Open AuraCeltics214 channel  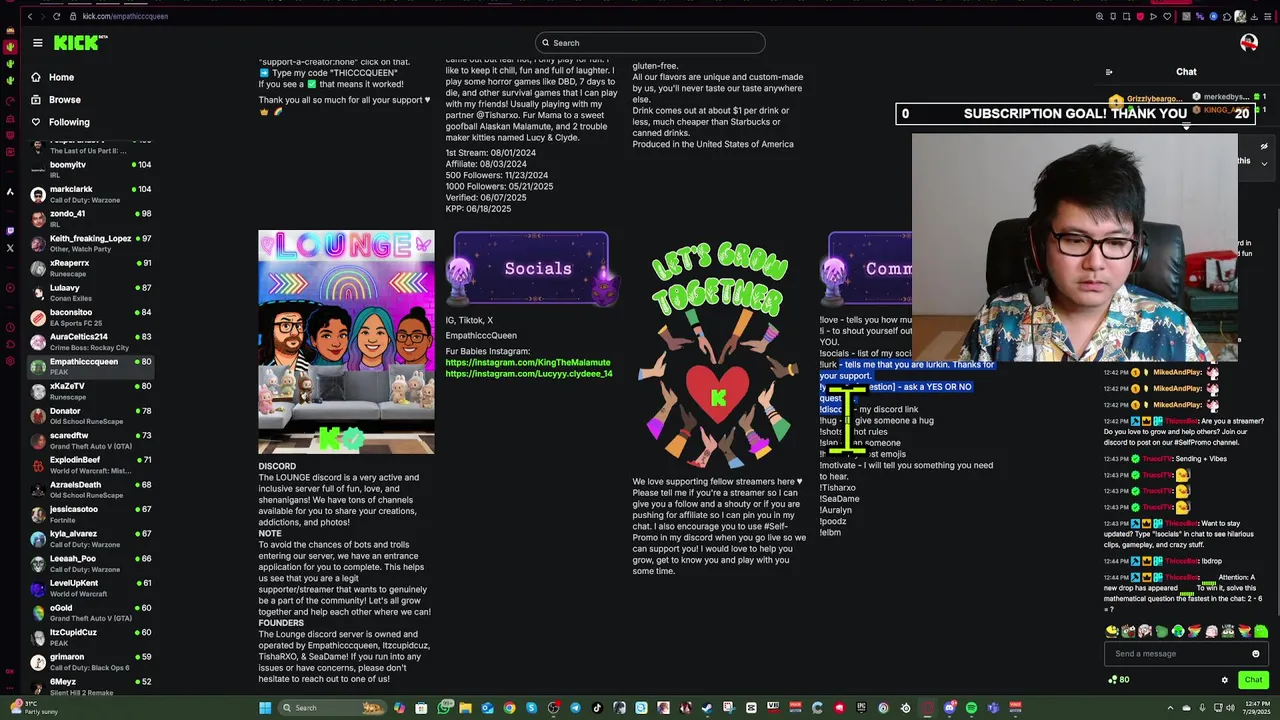[90, 341]
